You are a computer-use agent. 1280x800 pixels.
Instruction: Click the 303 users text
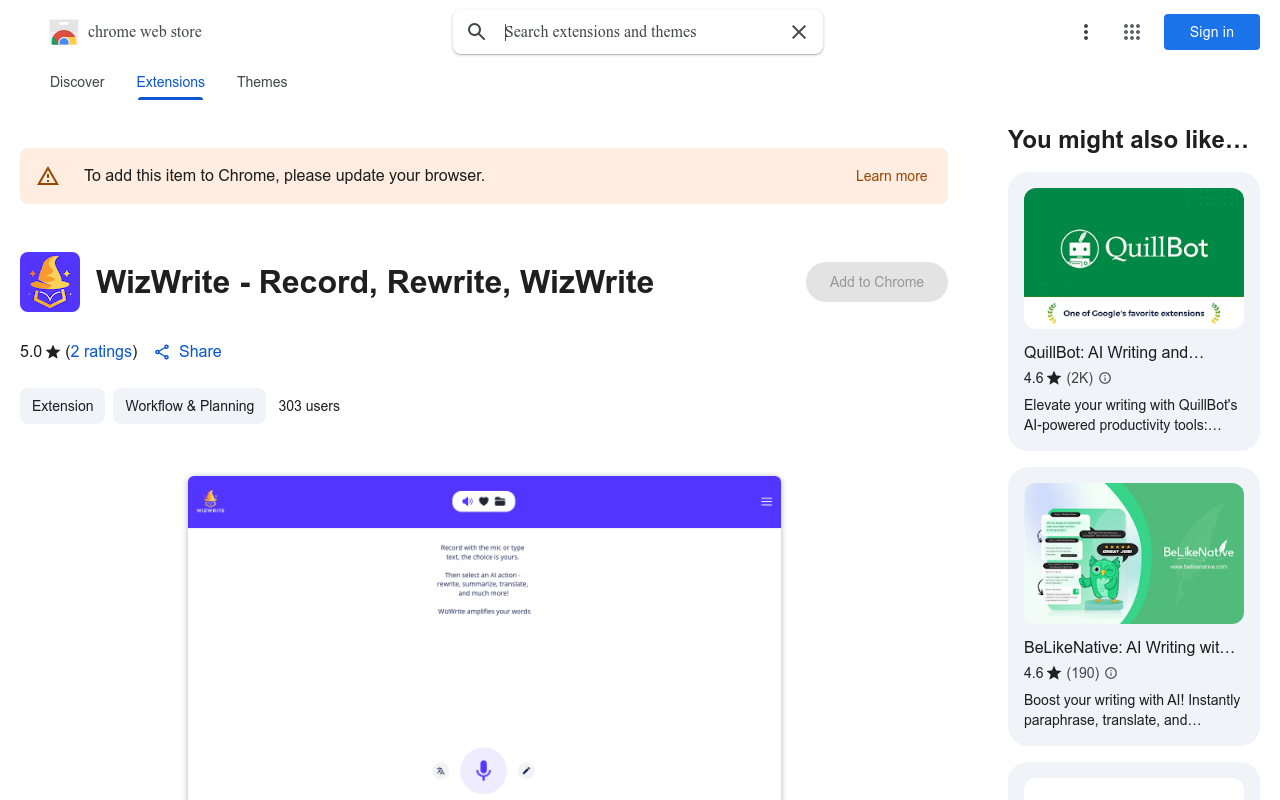tap(309, 406)
